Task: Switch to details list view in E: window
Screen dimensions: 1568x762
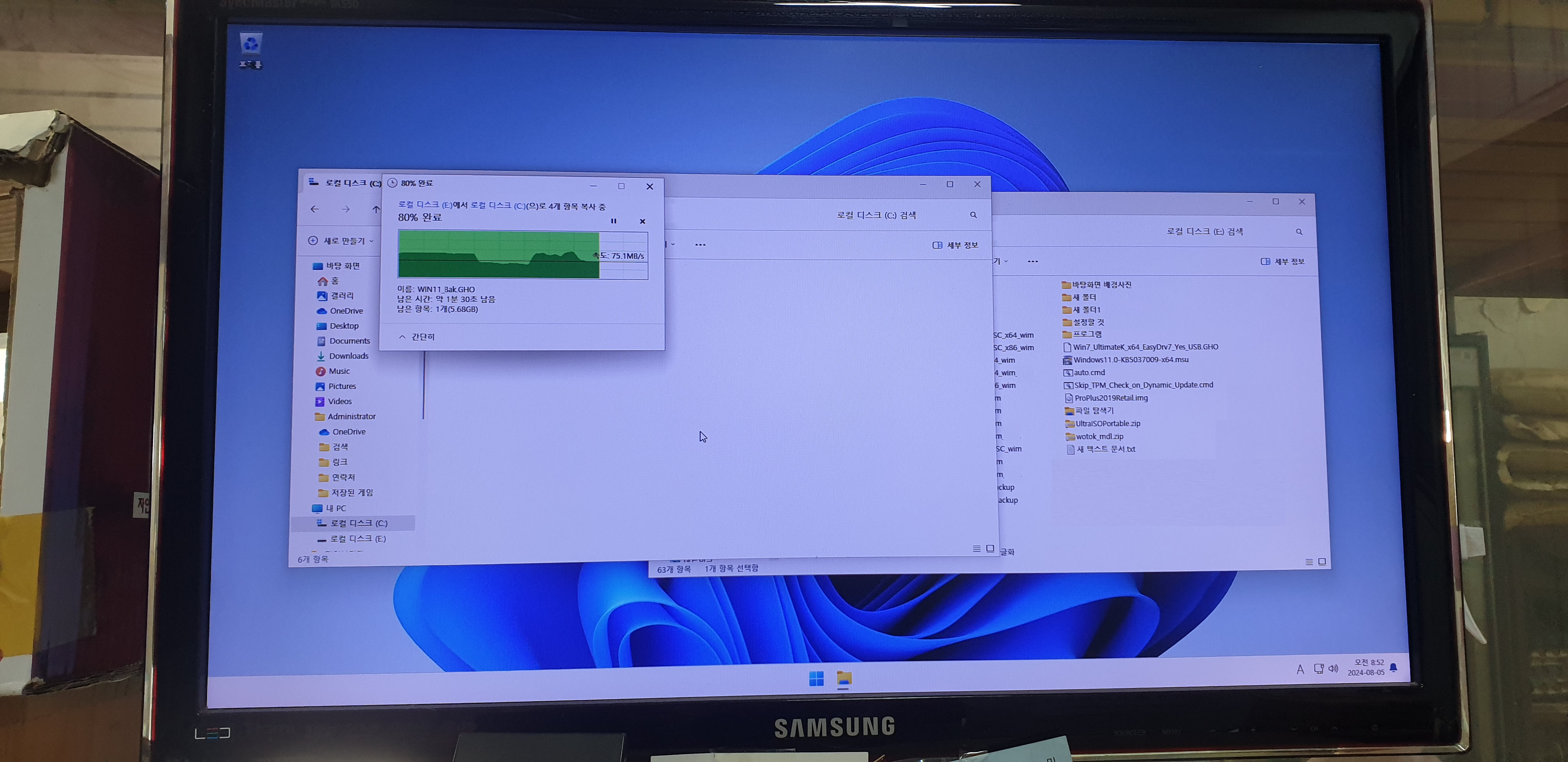Action: point(1309,562)
